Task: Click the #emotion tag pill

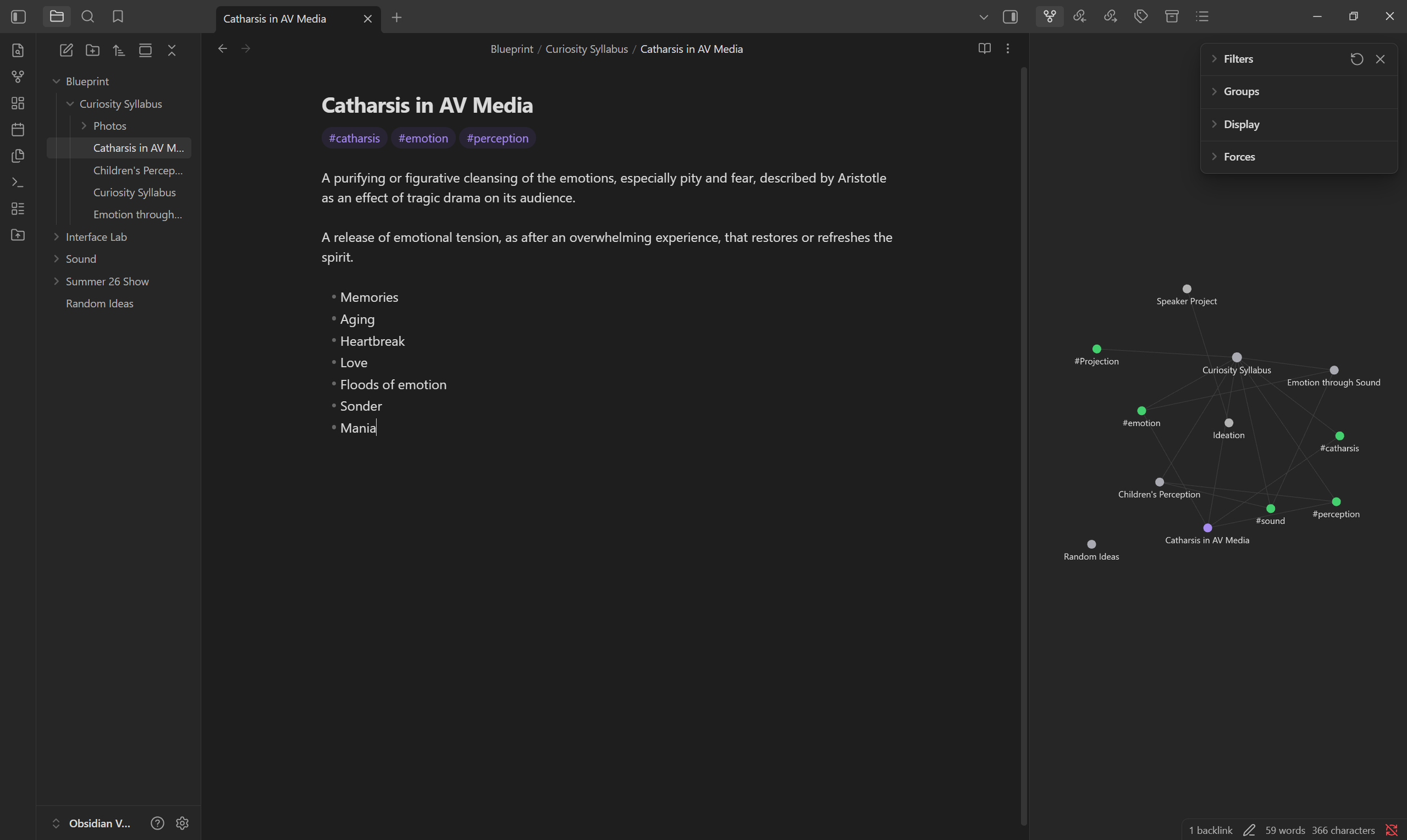Action: (x=423, y=138)
